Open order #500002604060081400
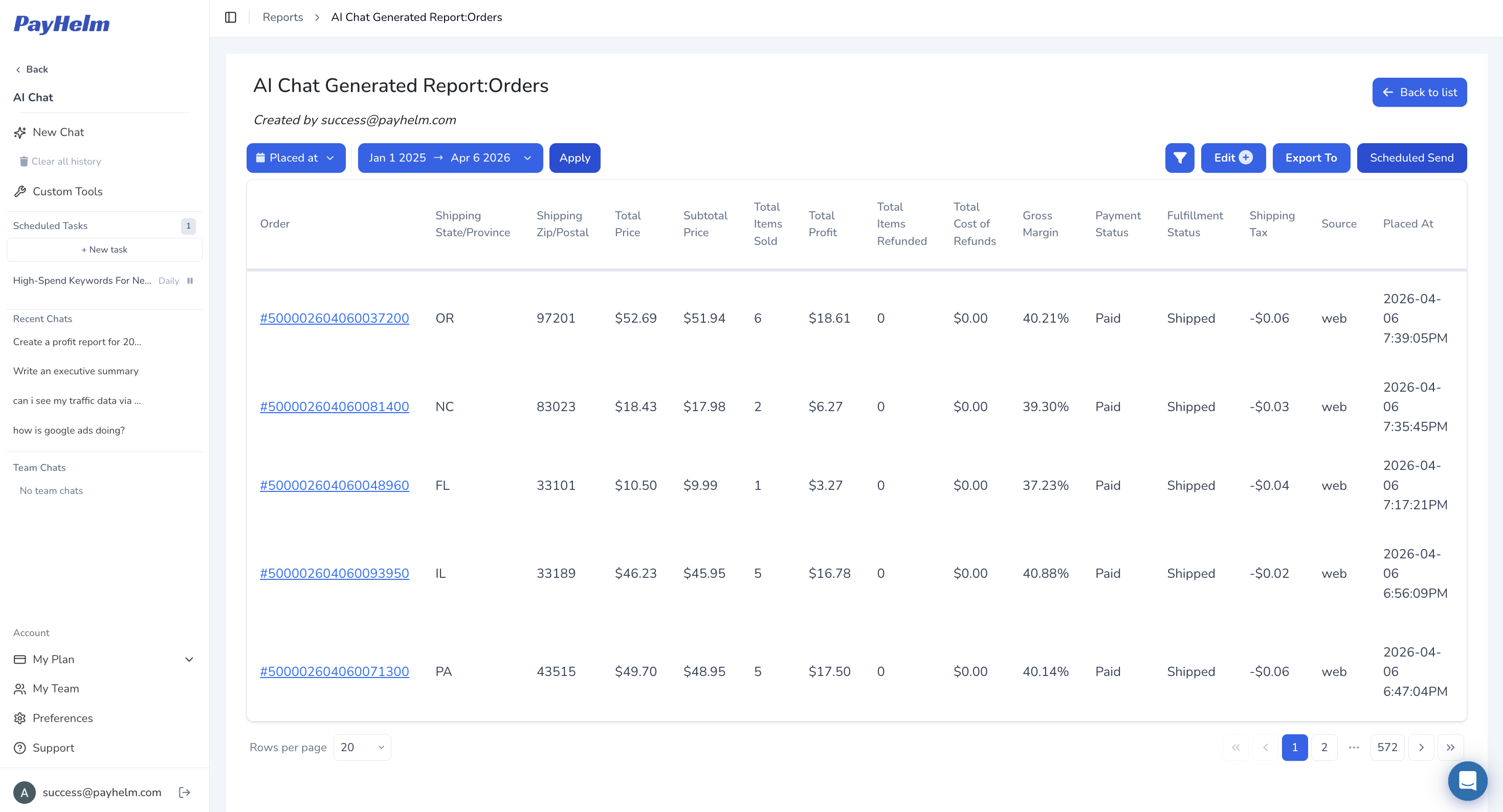The image size is (1503, 812). [x=335, y=407]
